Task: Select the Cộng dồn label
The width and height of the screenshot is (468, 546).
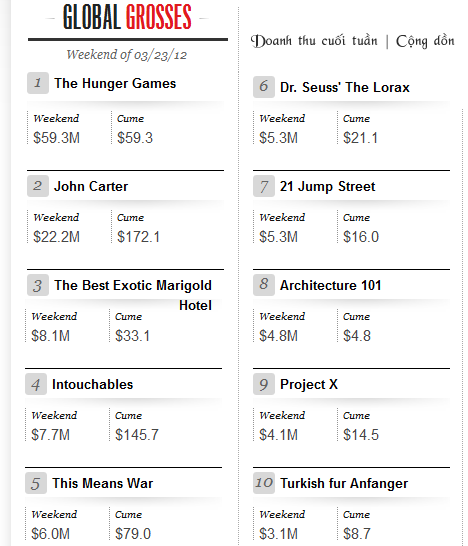Action: point(425,41)
